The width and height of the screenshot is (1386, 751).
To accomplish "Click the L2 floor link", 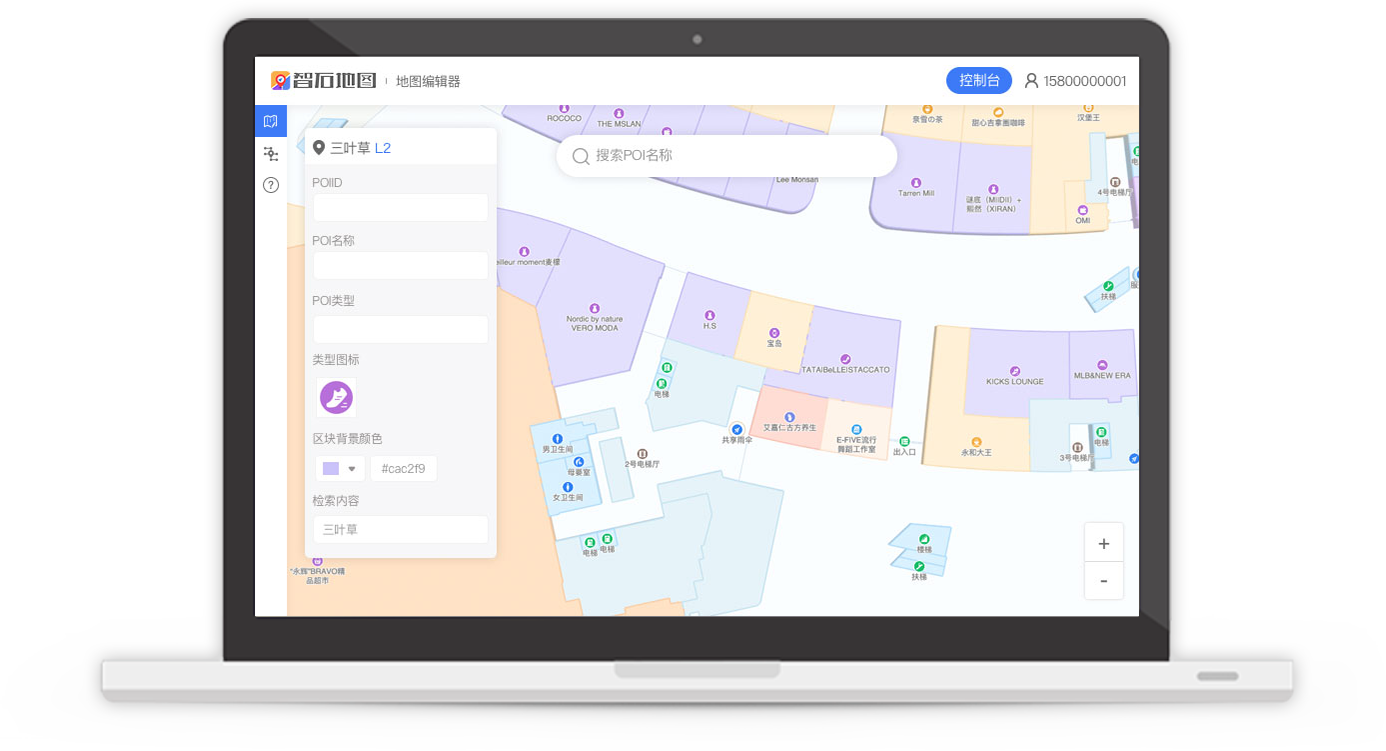I will tap(383, 148).
